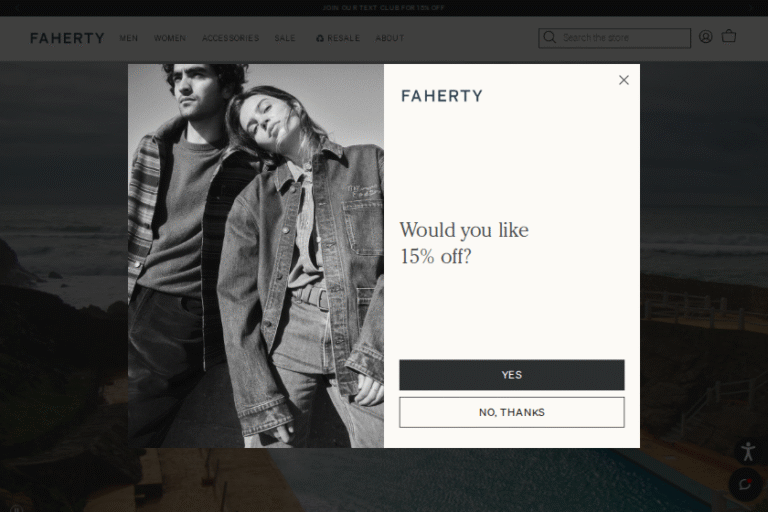Viewport: 768px width, 512px height.
Task: Decline with the NO, THANKS button
Action: [511, 412]
